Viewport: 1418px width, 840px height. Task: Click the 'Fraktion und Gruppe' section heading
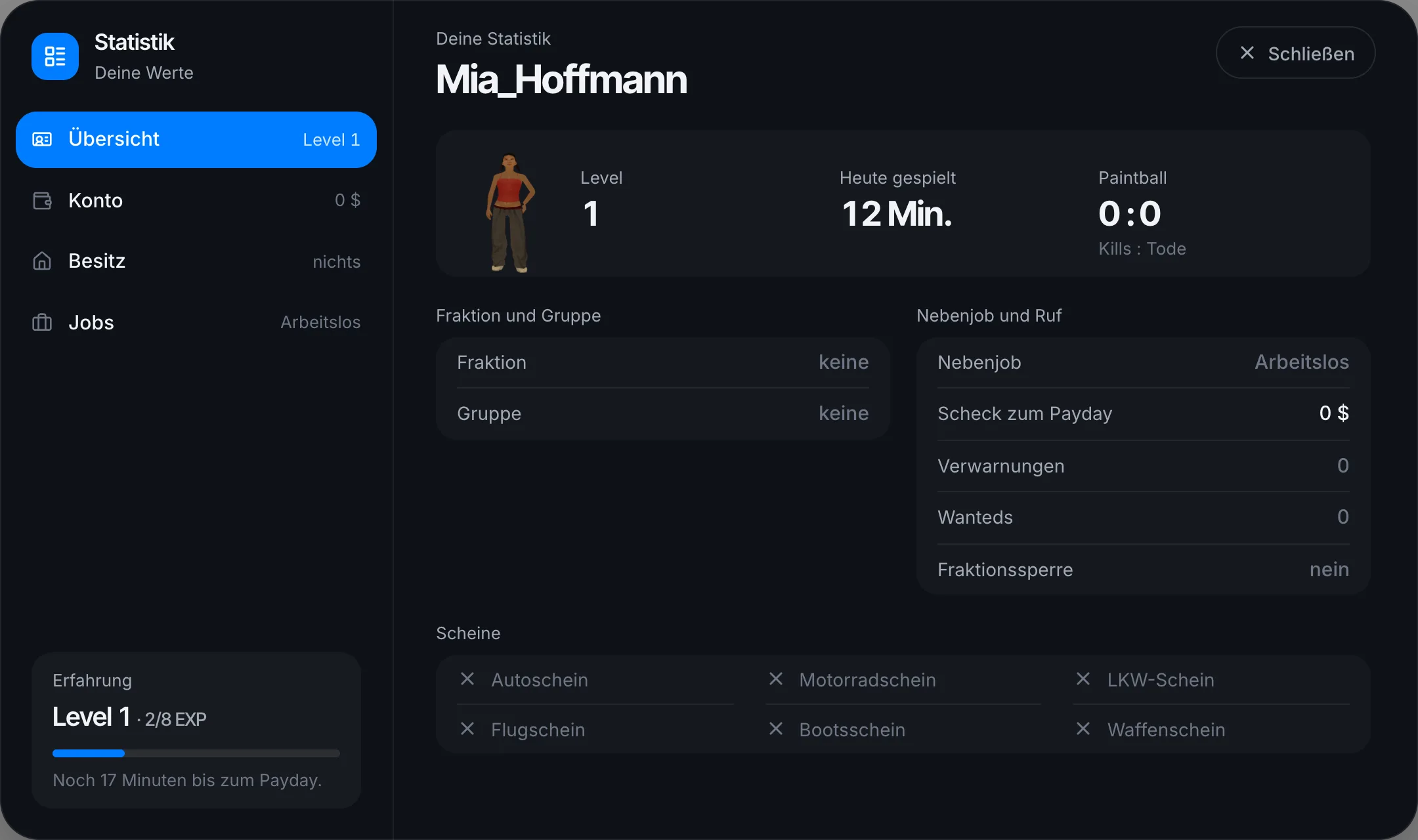click(x=518, y=316)
